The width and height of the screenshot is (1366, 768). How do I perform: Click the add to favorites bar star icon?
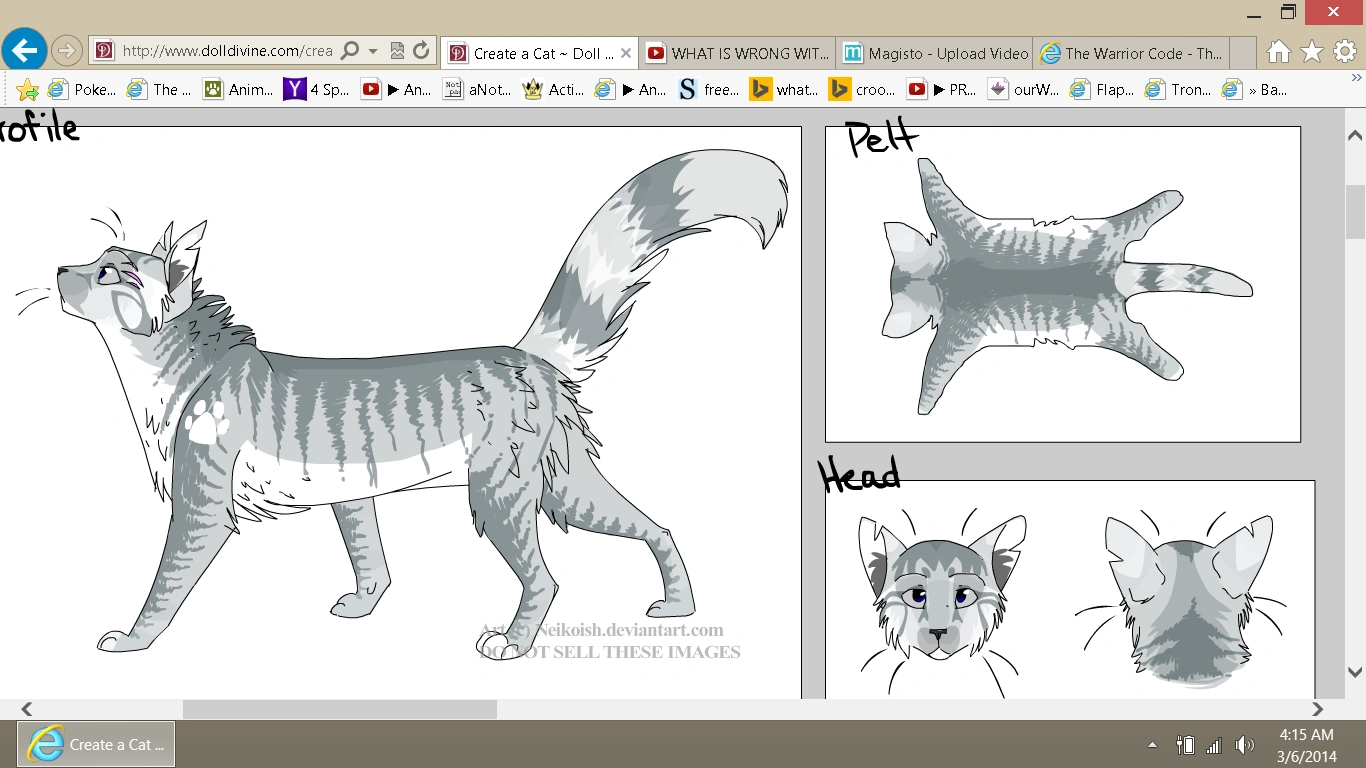click(27, 90)
